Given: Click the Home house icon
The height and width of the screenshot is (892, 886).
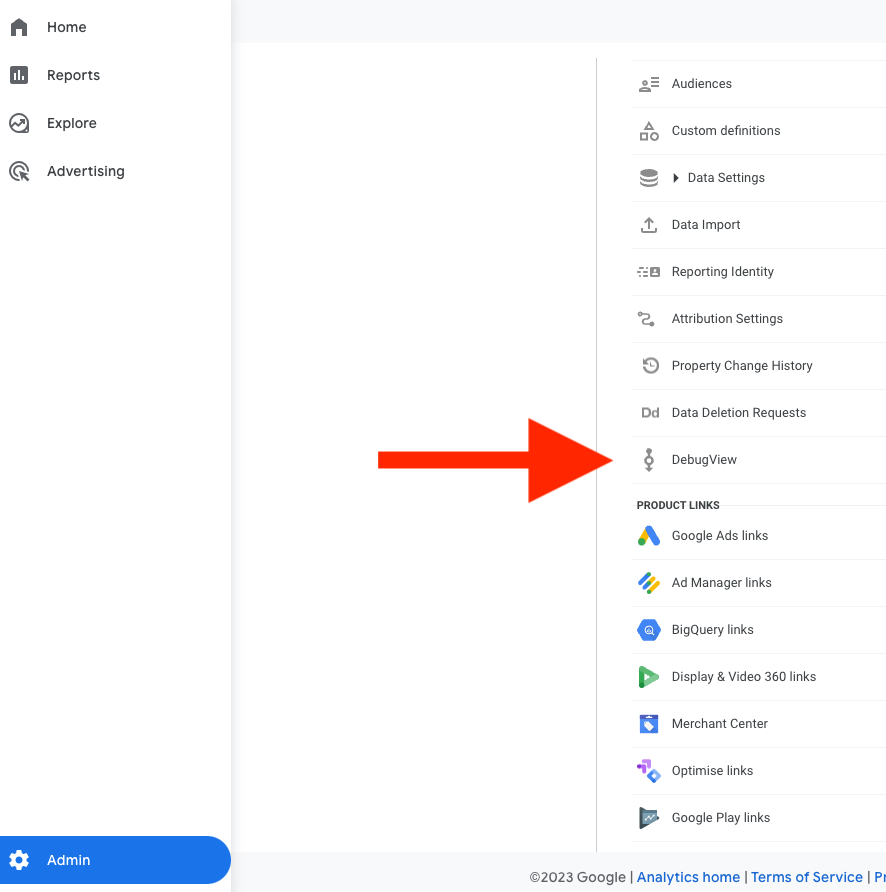Looking at the screenshot, I should coord(19,27).
